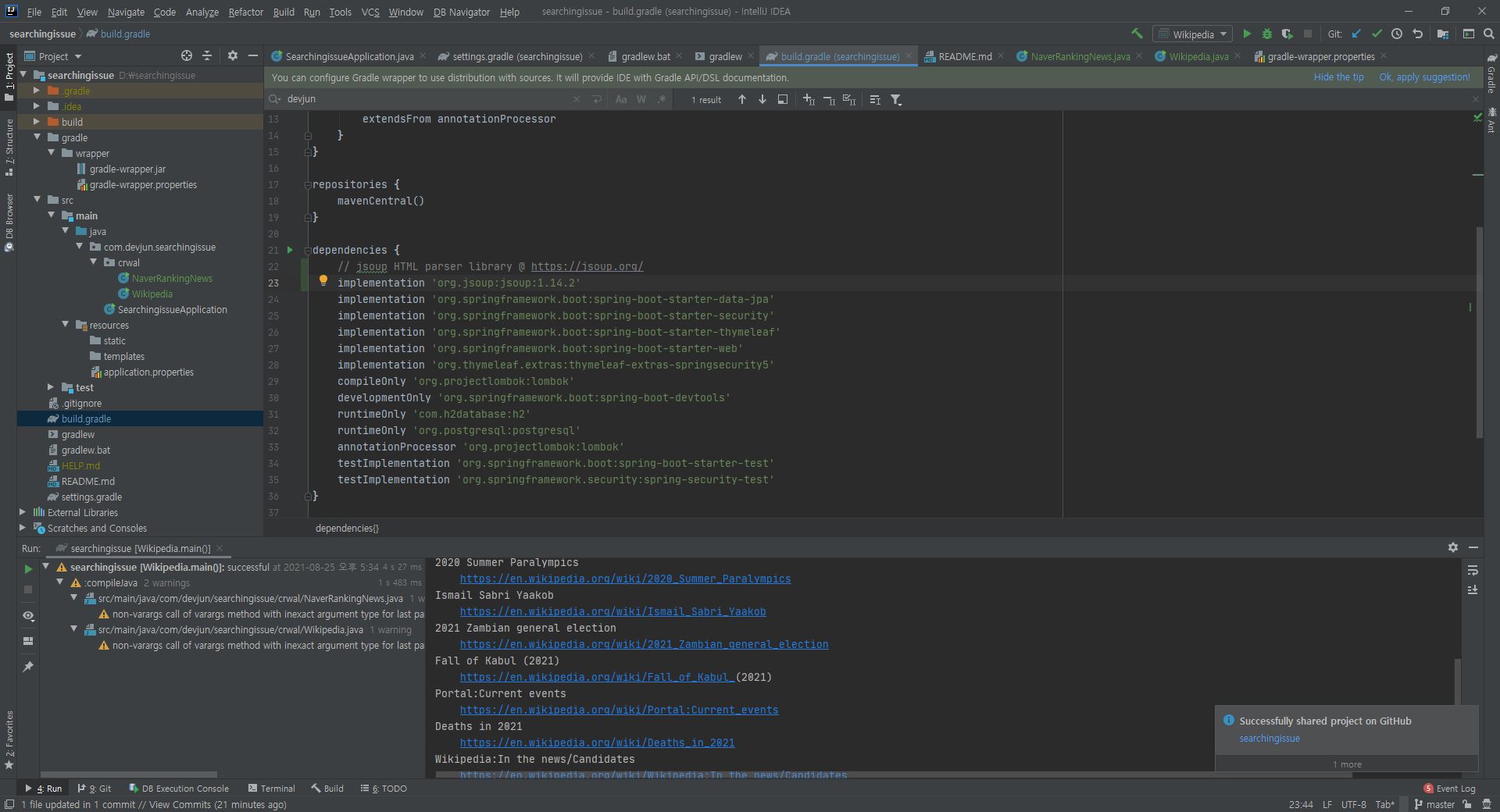Click the editor vertical scrollbar
Screen dimensions: 1500x812
coord(1479,332)
